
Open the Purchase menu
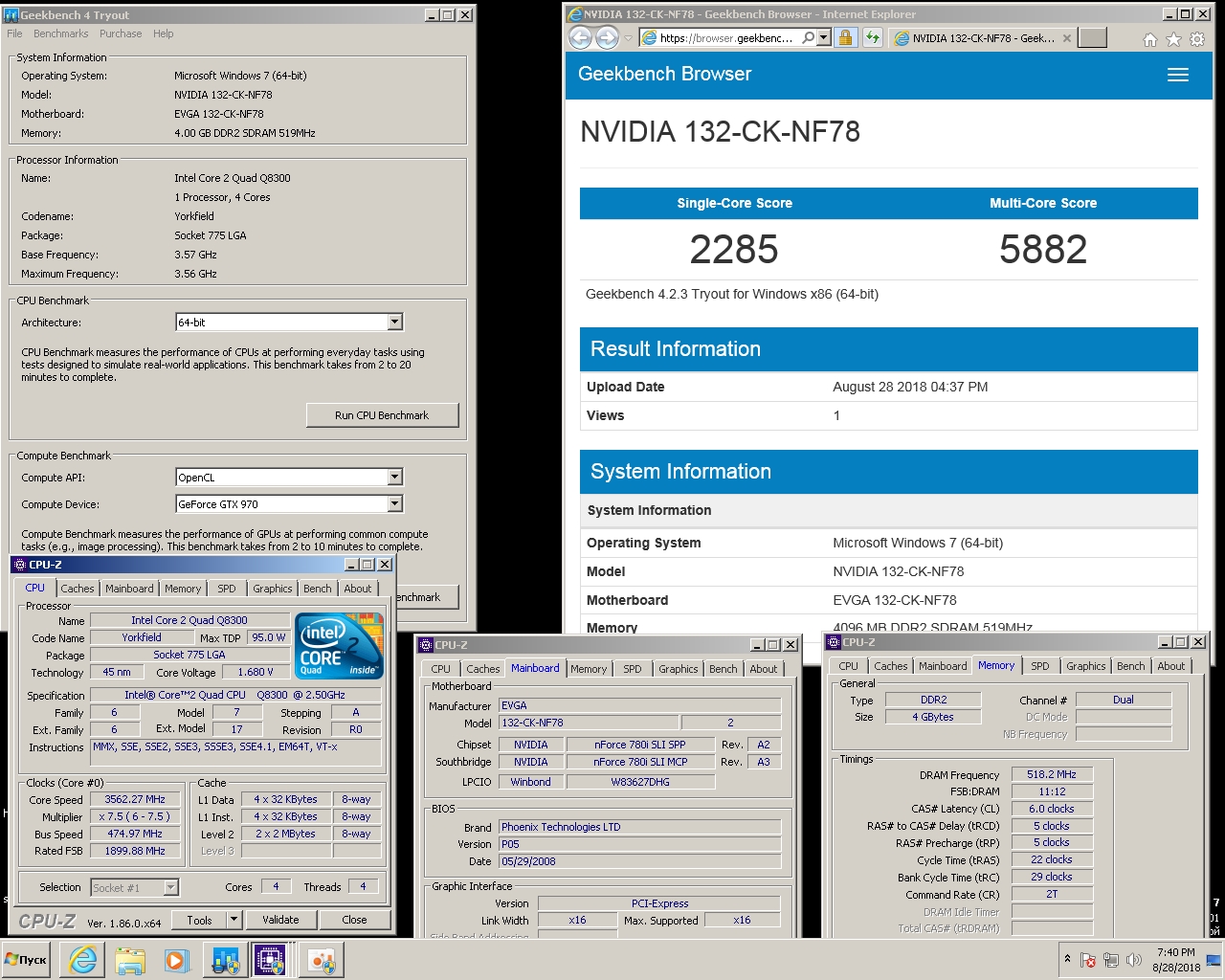pos(121,33)
